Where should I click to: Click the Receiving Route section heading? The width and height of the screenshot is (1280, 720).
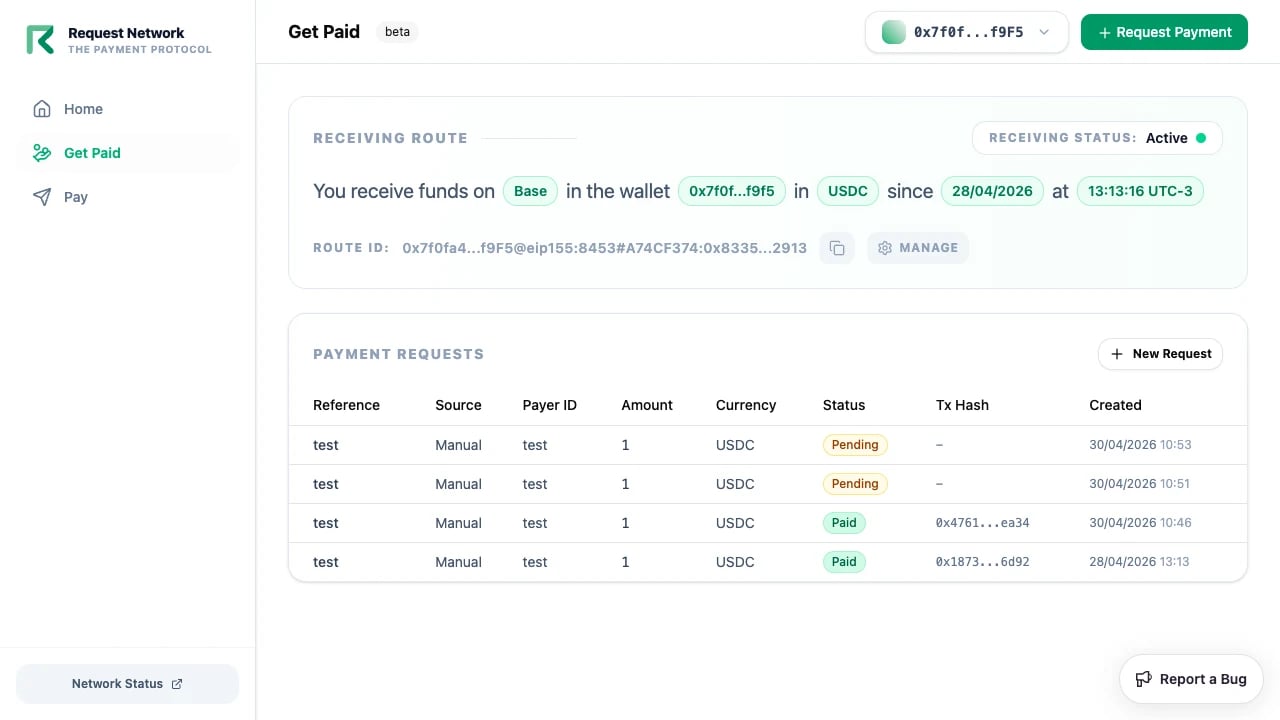point(390,138)
